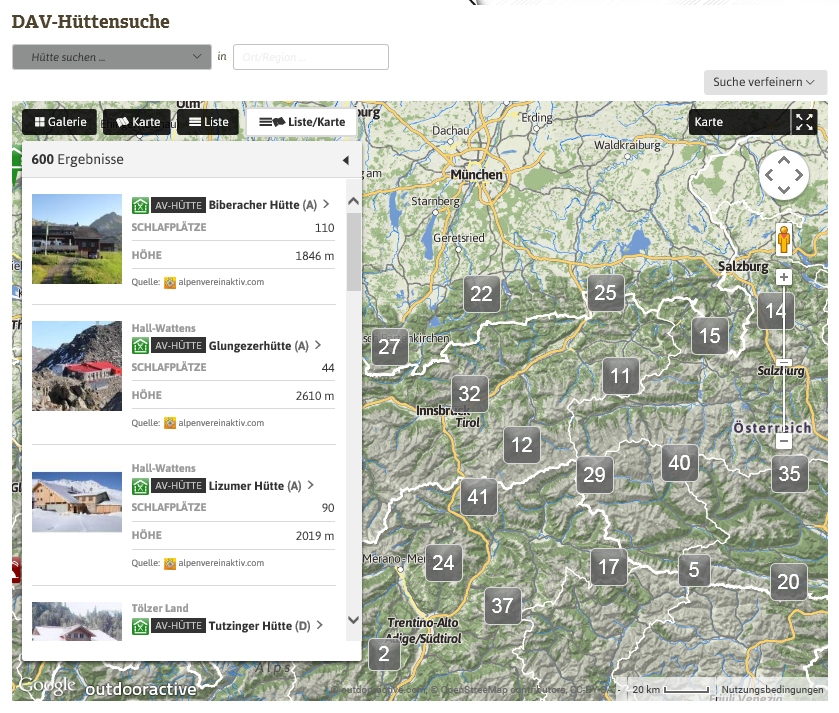Image resolution: width=839 pixels, height=713 pixels.
Task: Zoom out with minus button
Action: click(x=784, y=441)
